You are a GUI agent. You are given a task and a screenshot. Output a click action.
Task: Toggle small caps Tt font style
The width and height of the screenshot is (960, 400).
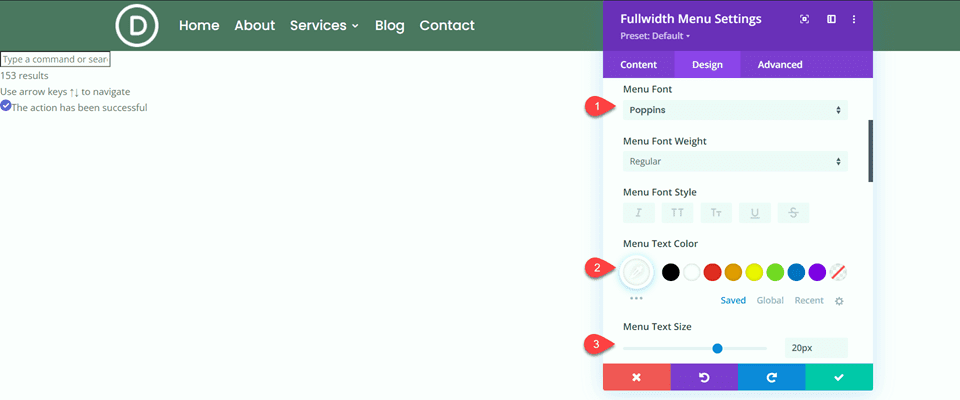716,213
